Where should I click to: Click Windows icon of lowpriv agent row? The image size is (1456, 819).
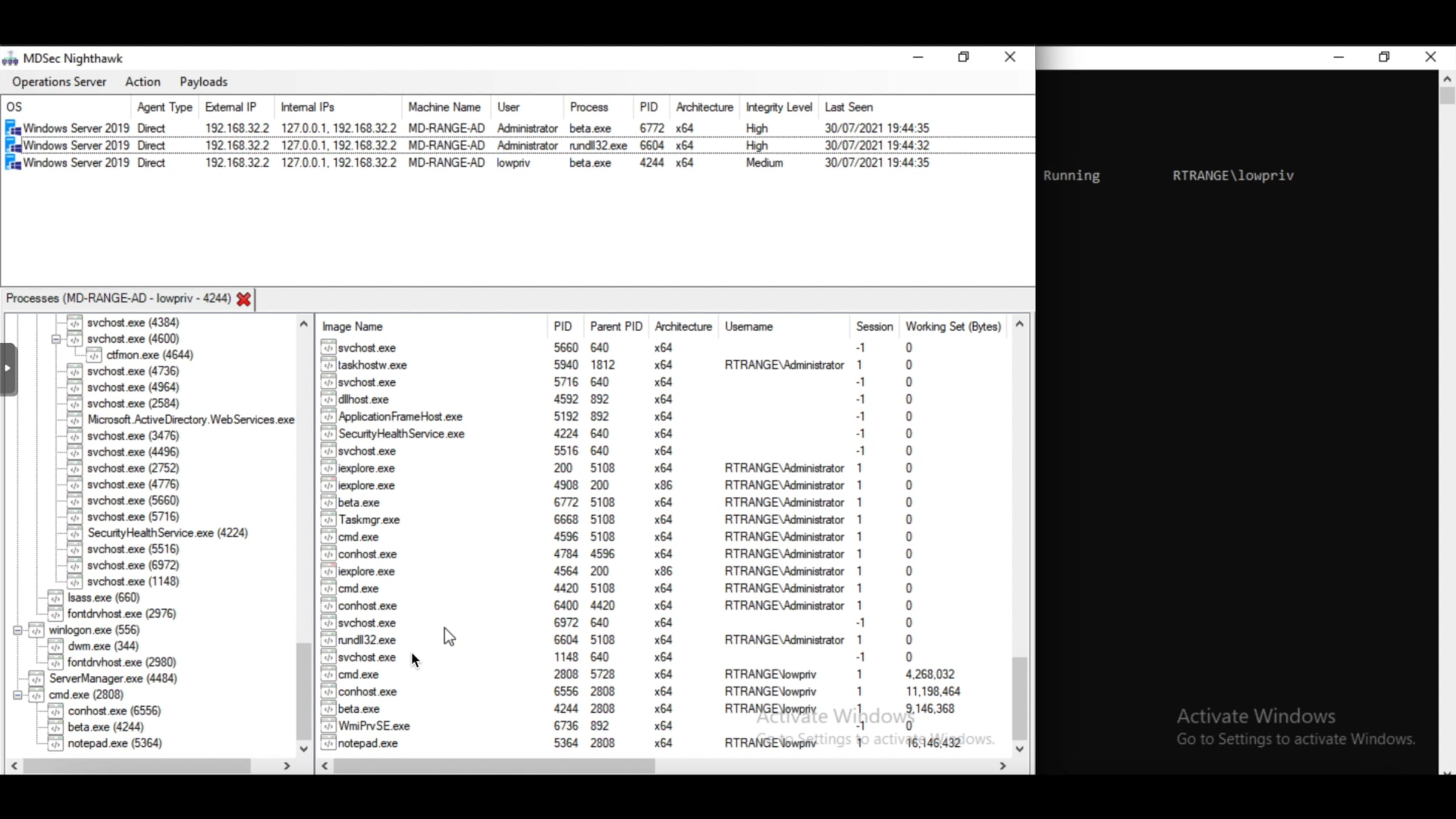pos(13,163)
